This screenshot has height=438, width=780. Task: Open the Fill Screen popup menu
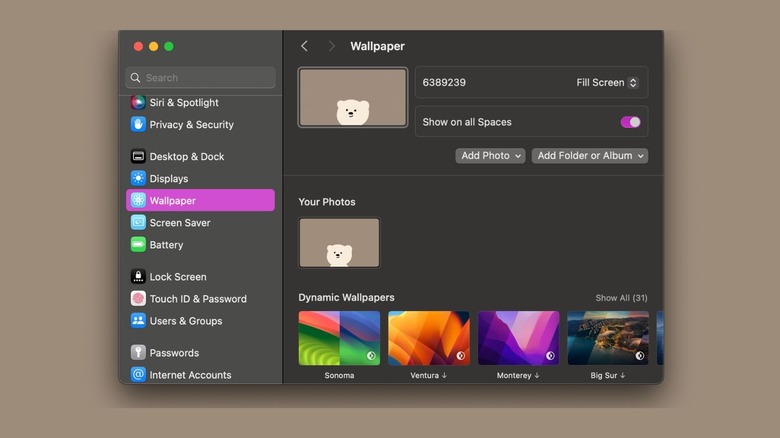(606, 83)
